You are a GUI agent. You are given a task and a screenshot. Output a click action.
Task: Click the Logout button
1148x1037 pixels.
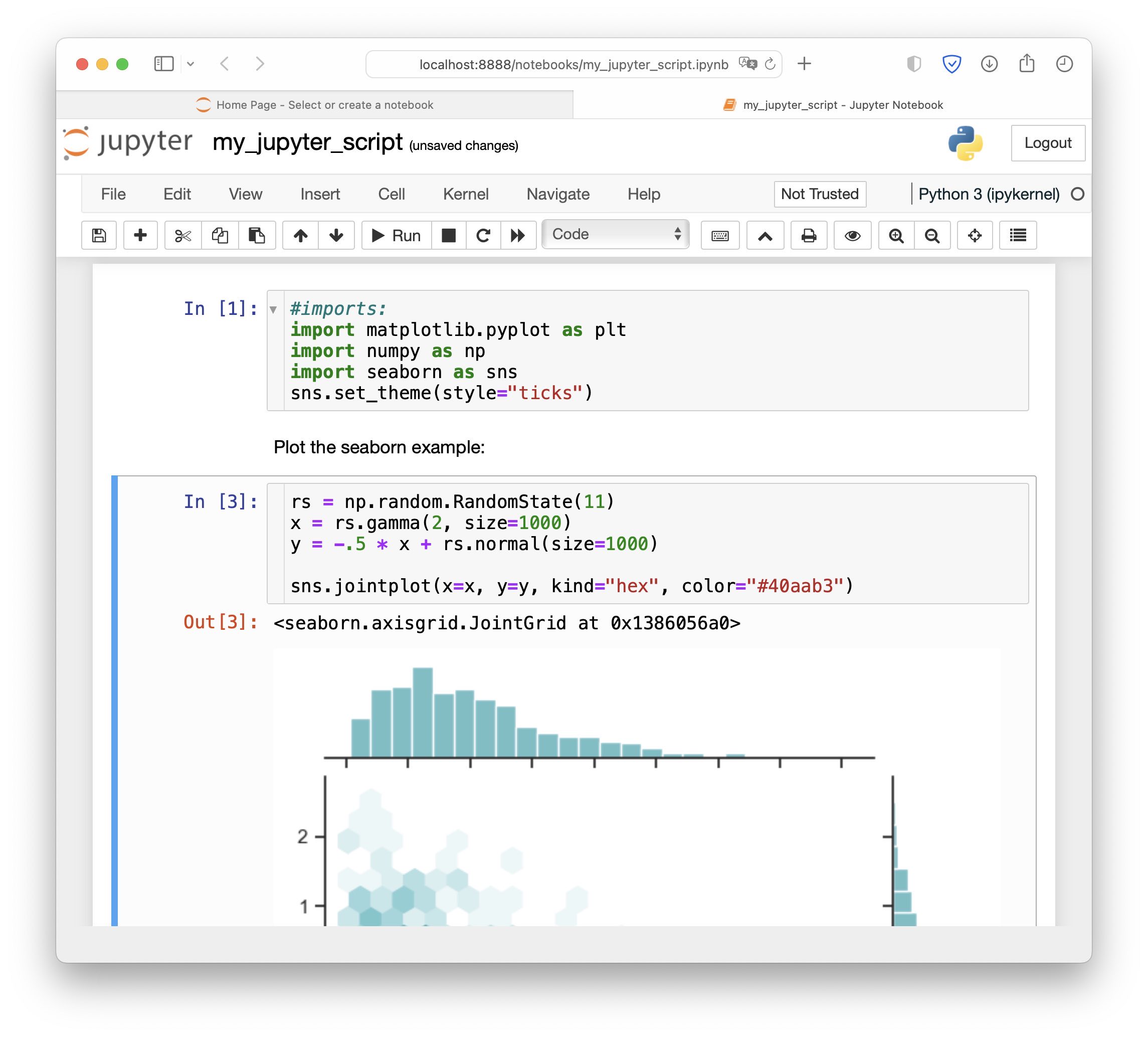1047,143
